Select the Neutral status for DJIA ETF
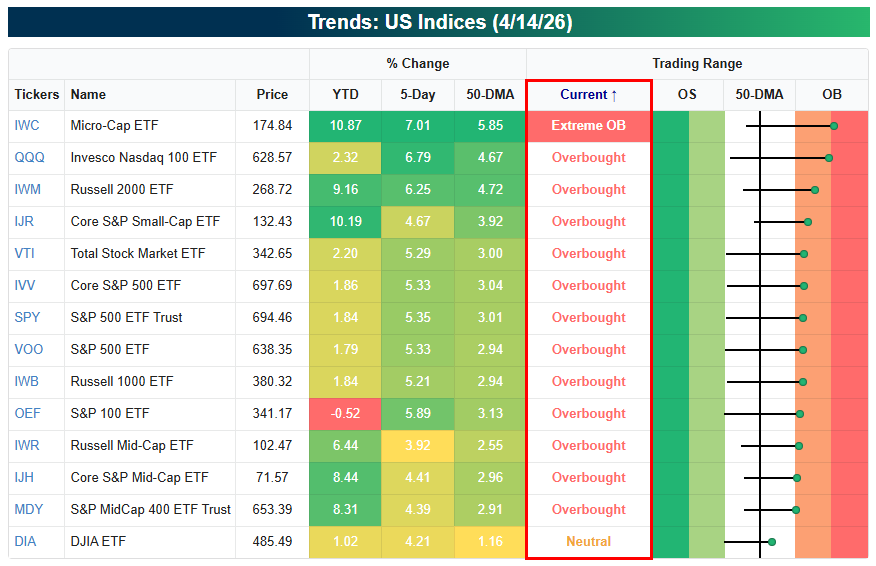 point(589,541)
